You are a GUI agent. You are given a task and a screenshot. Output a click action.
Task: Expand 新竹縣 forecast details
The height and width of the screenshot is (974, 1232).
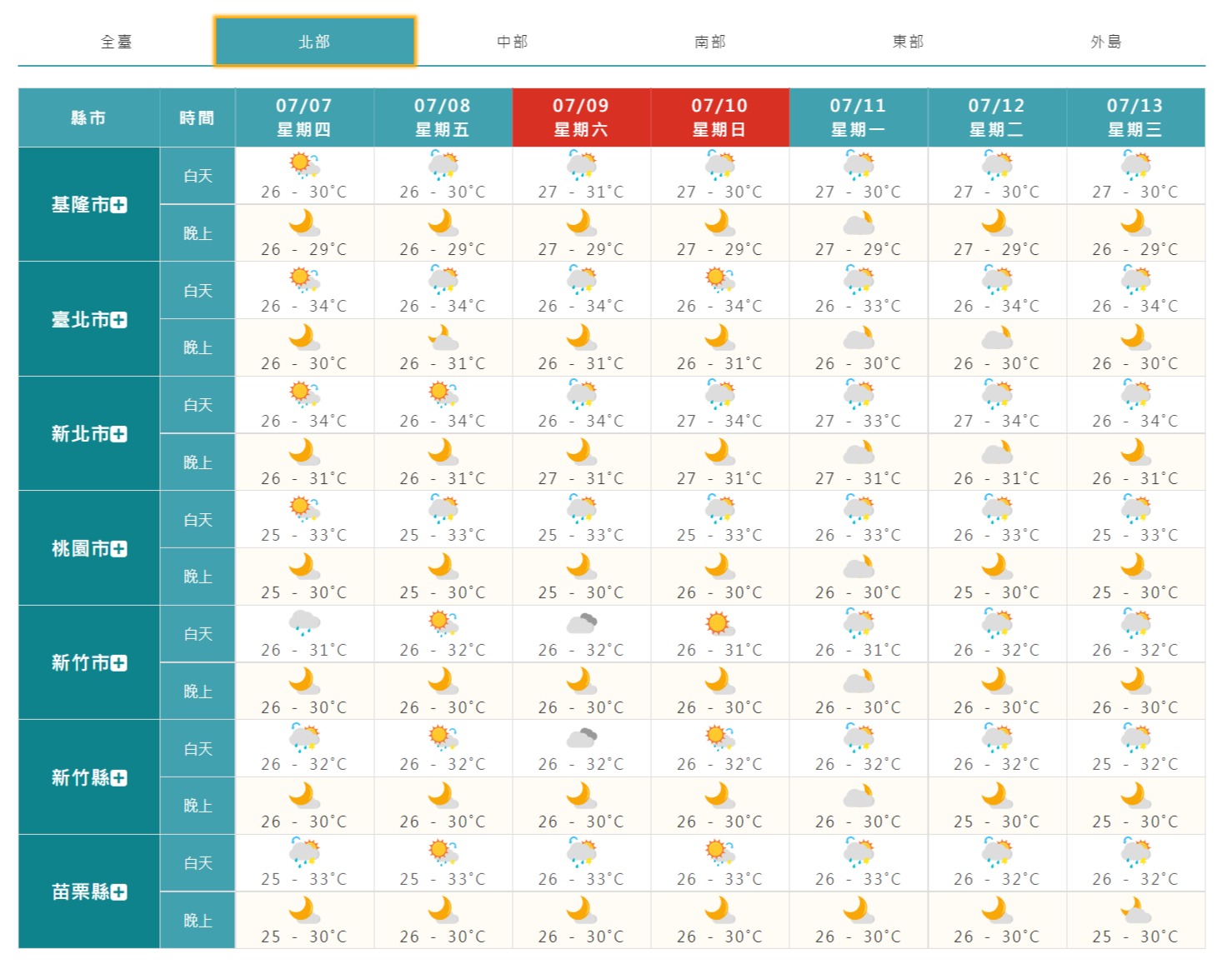(x=118, y=778)
